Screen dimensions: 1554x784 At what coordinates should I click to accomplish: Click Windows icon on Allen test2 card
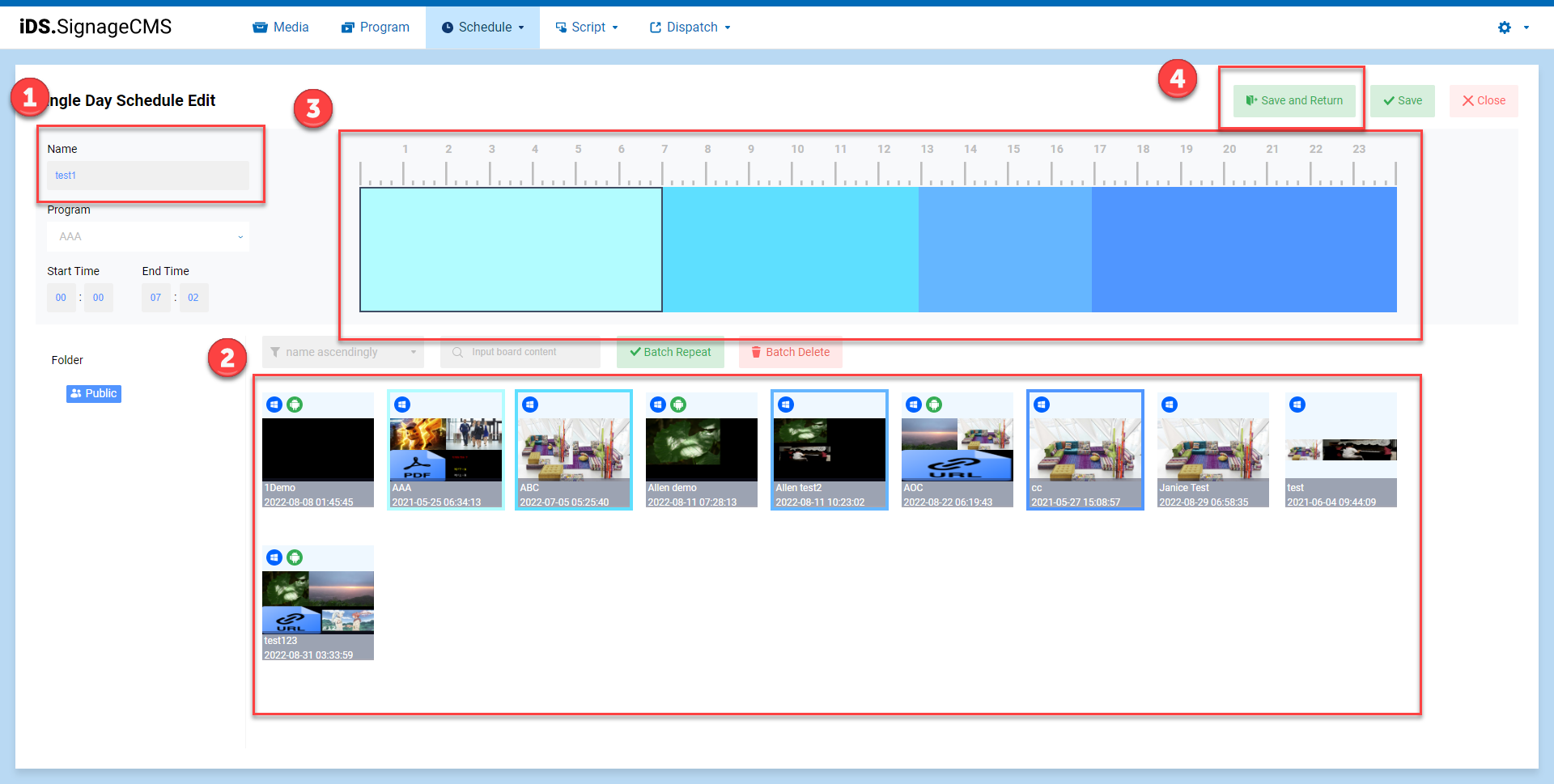[786, 405]
